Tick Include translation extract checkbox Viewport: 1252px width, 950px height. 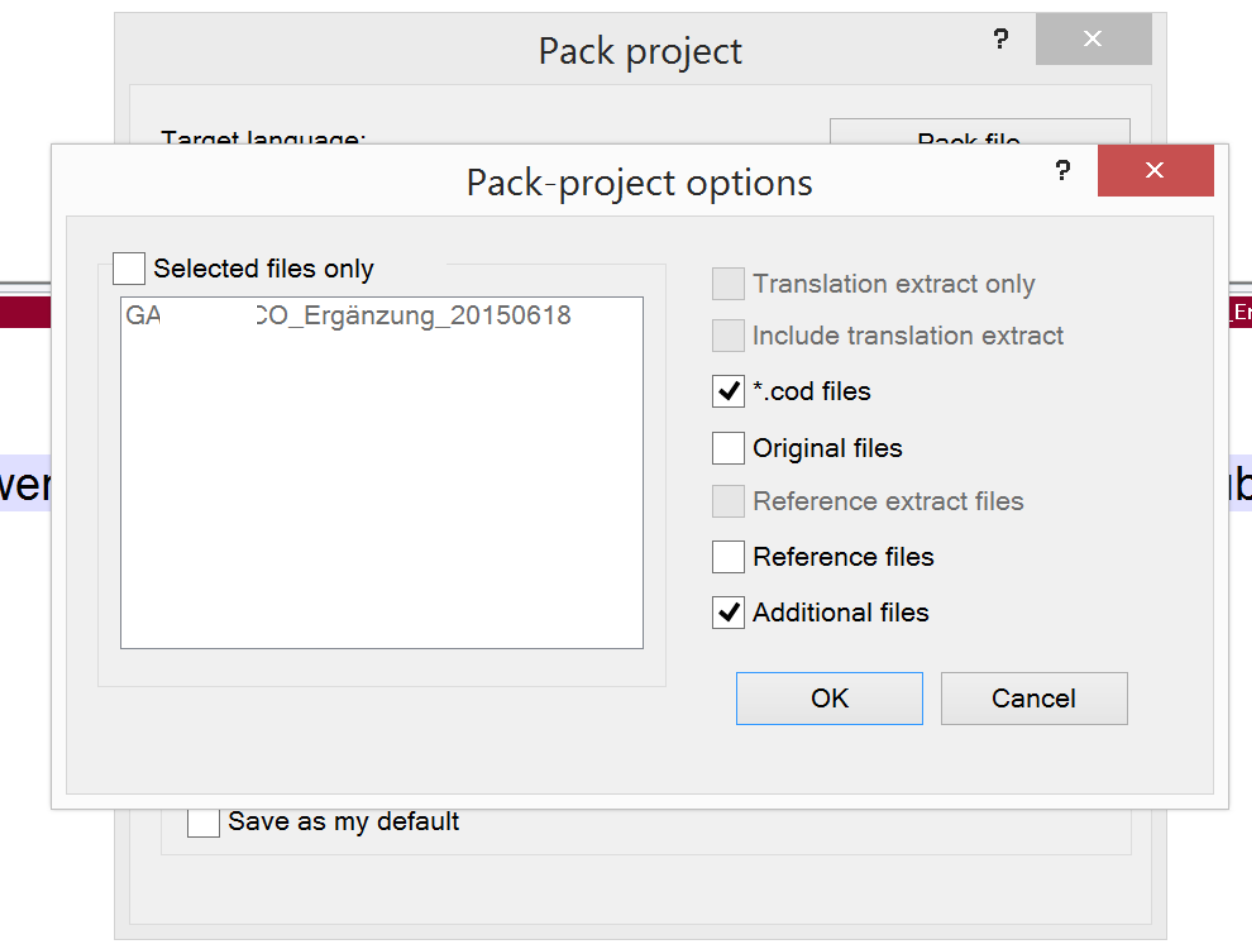[x=728, y=335]
